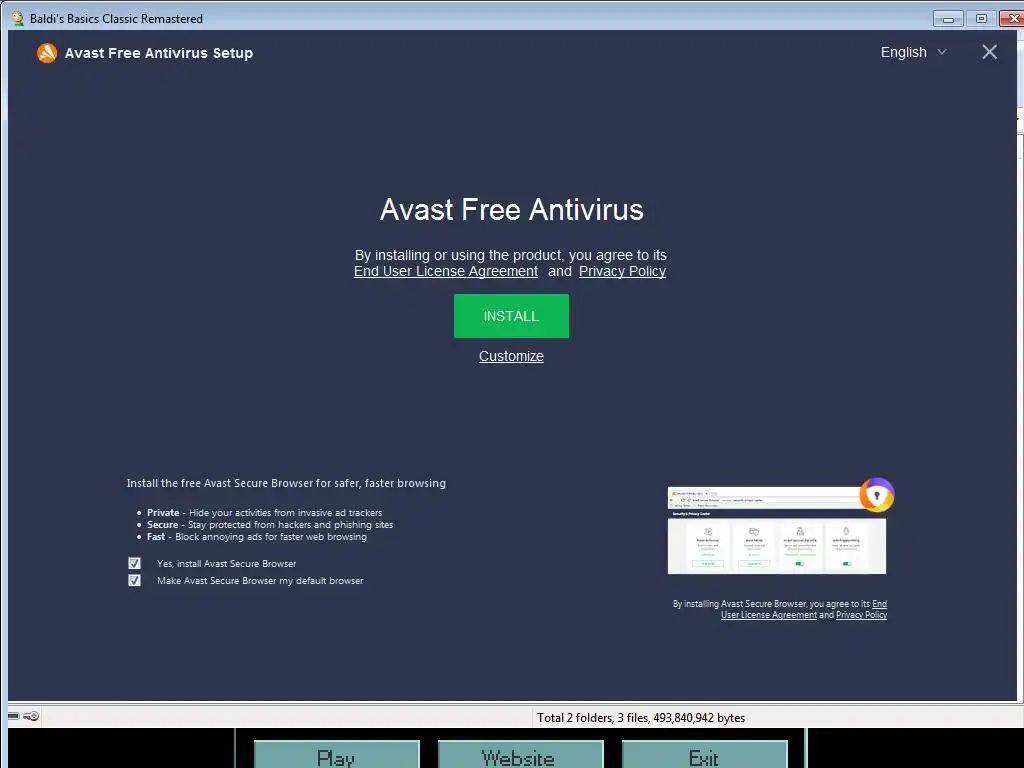The height and width of the screenshot is (768, 1024).
Task: Click the key icon in the status bar
Action: click(31, 716)
